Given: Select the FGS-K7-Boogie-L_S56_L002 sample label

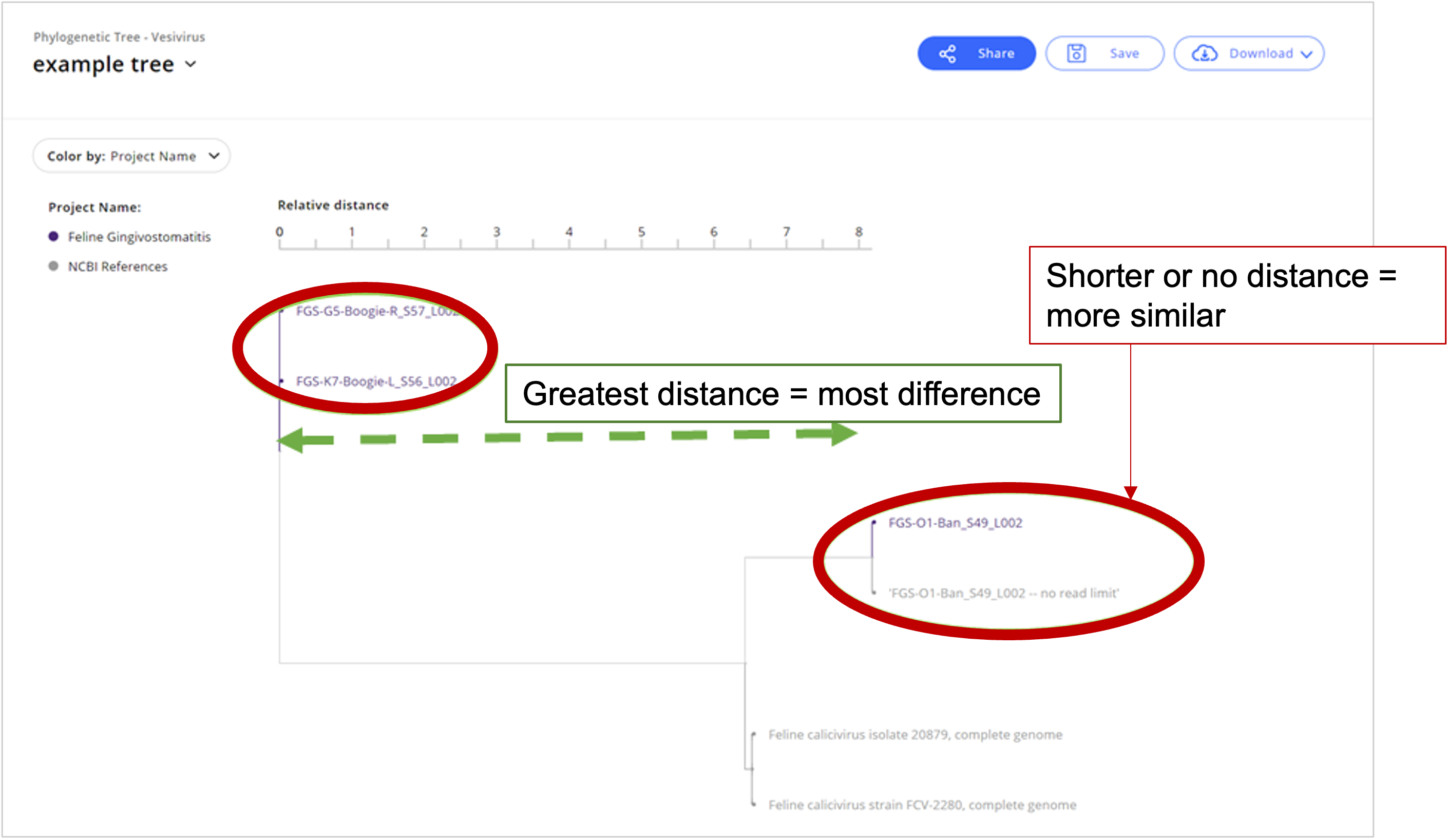Looking at the screenshot, I should click(375, 381).
